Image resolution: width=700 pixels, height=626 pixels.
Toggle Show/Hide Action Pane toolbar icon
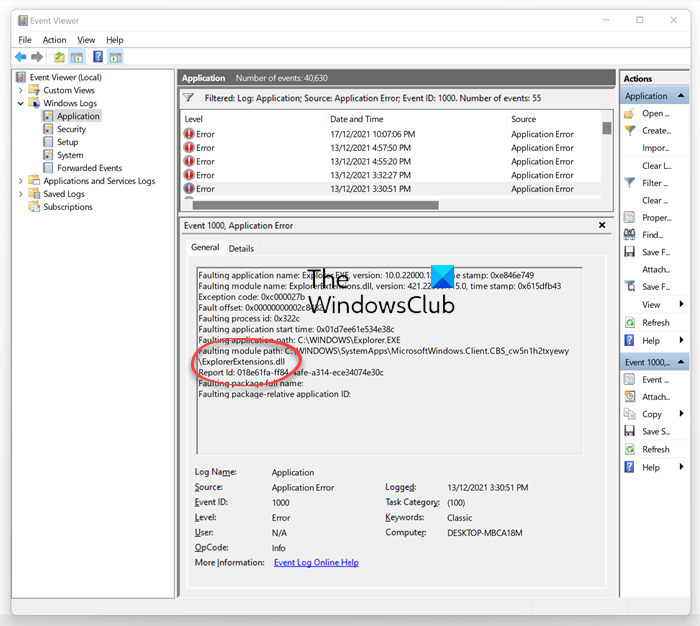[116, 57]
